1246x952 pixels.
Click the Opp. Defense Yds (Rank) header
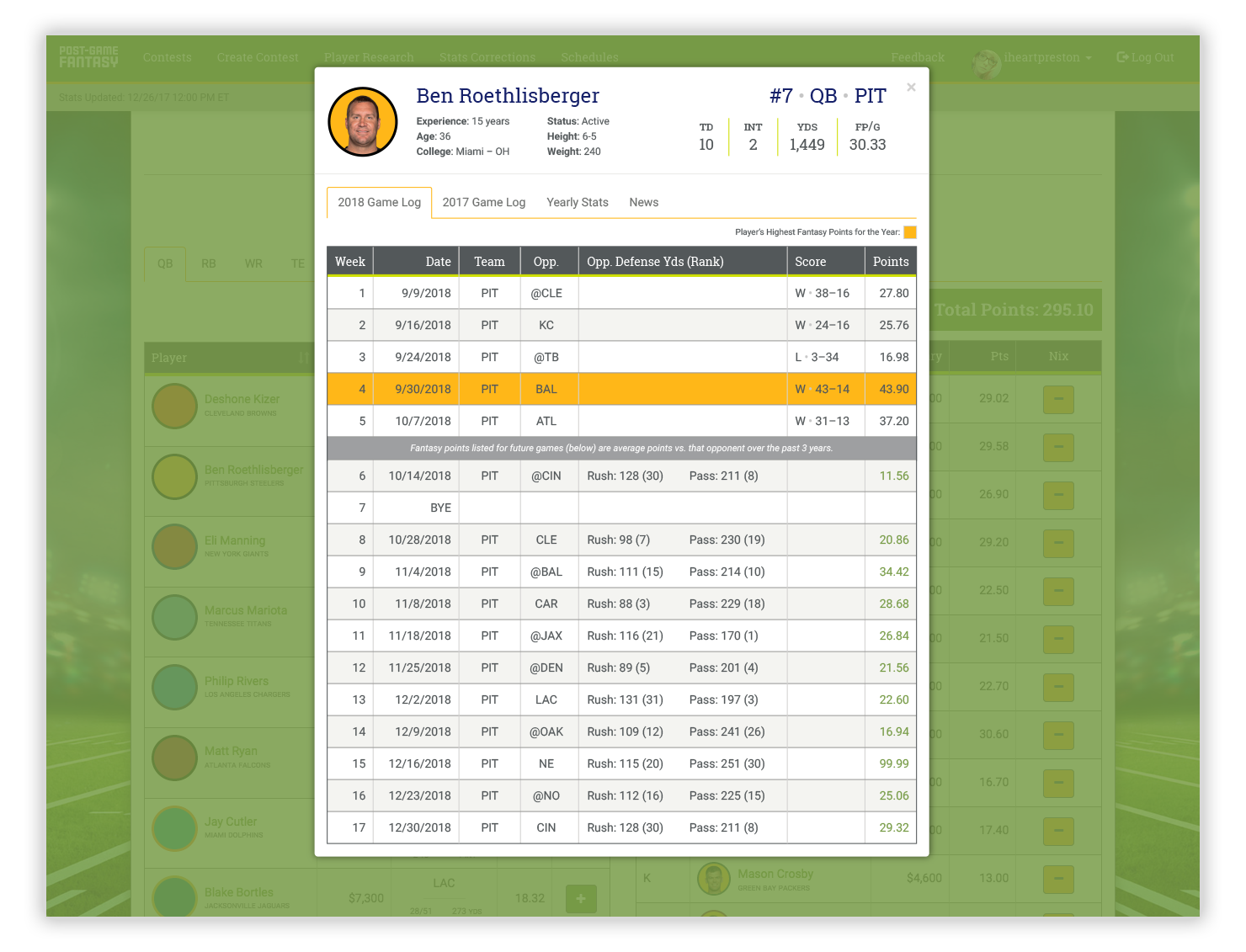(683, 262)
